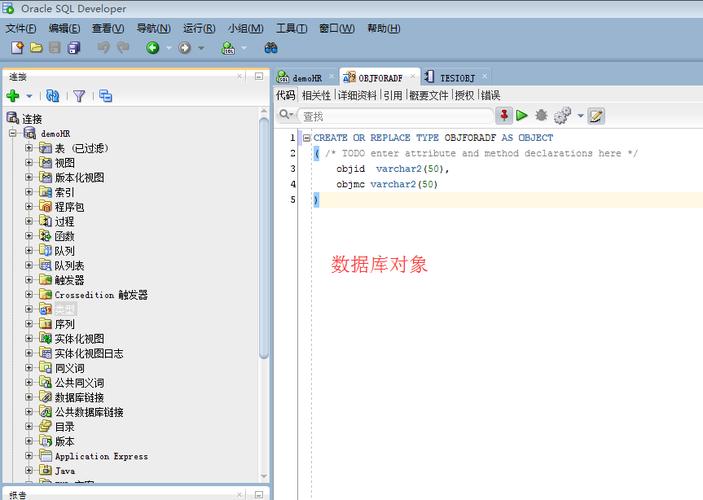703x500 pixels.
Task: Click the New file toolbar icon
Action: coord(17,47)
